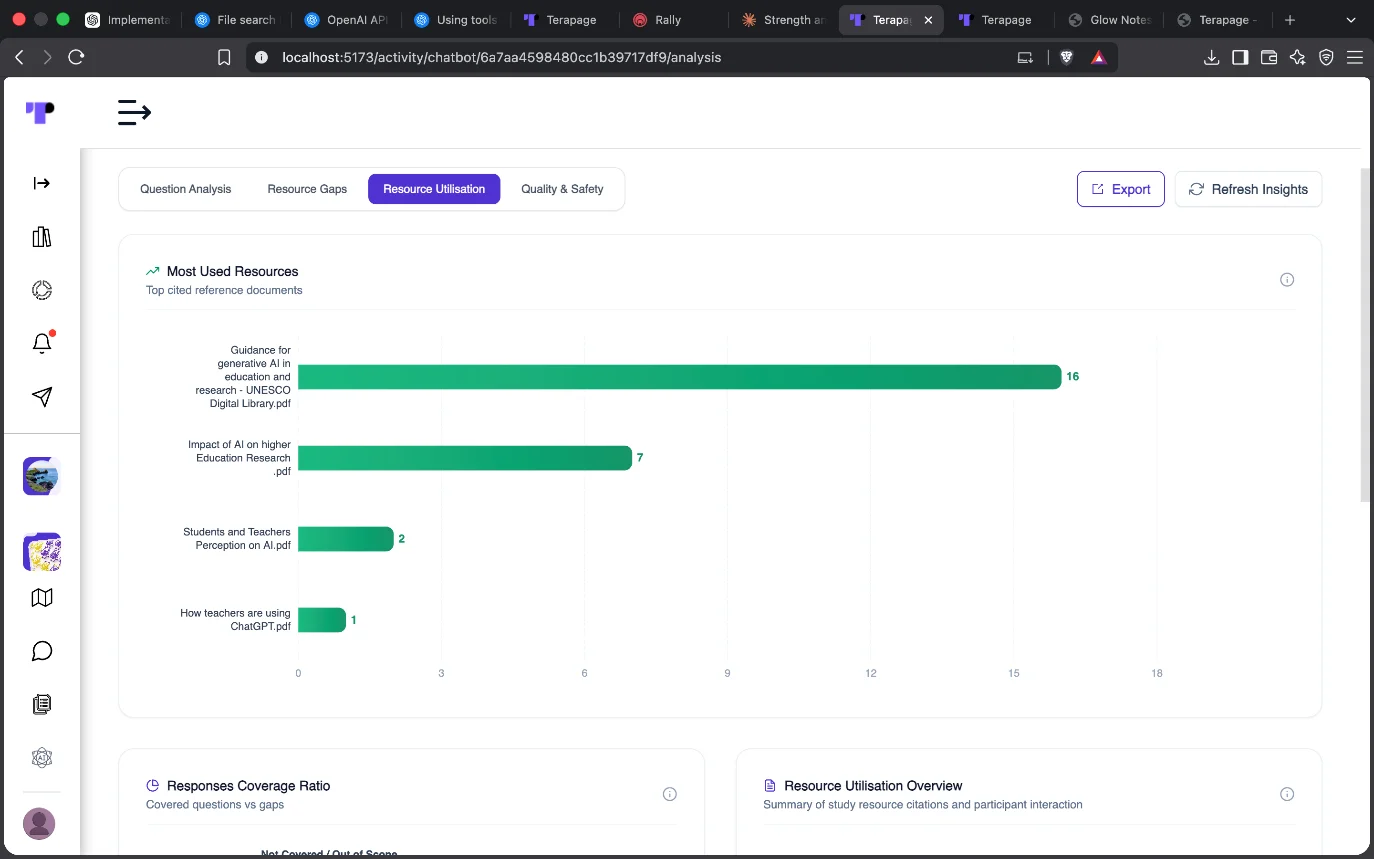Go forward with the browser forward arrow

tap(47, 57)
